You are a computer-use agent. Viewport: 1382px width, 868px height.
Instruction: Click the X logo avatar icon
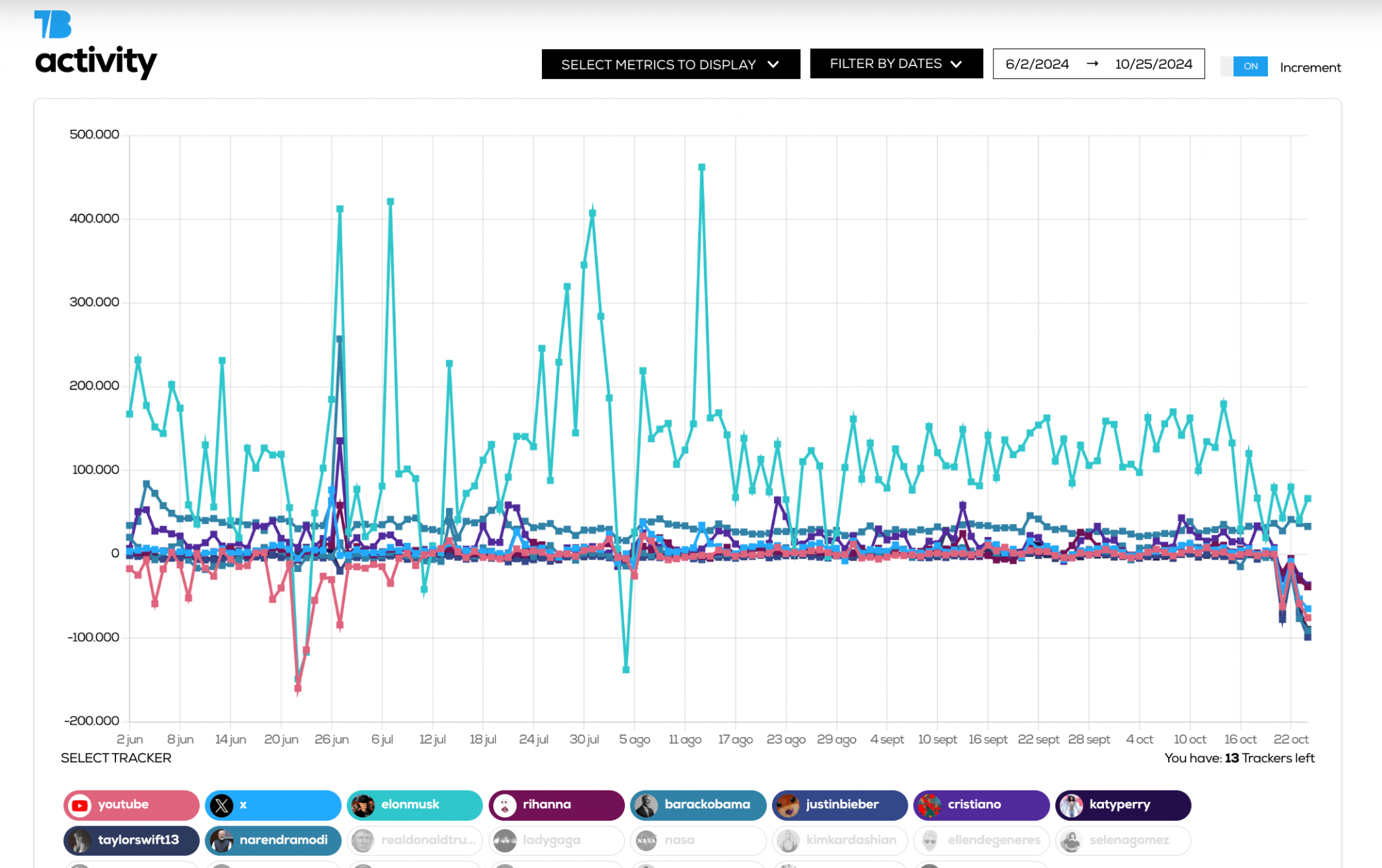[221, 805]
